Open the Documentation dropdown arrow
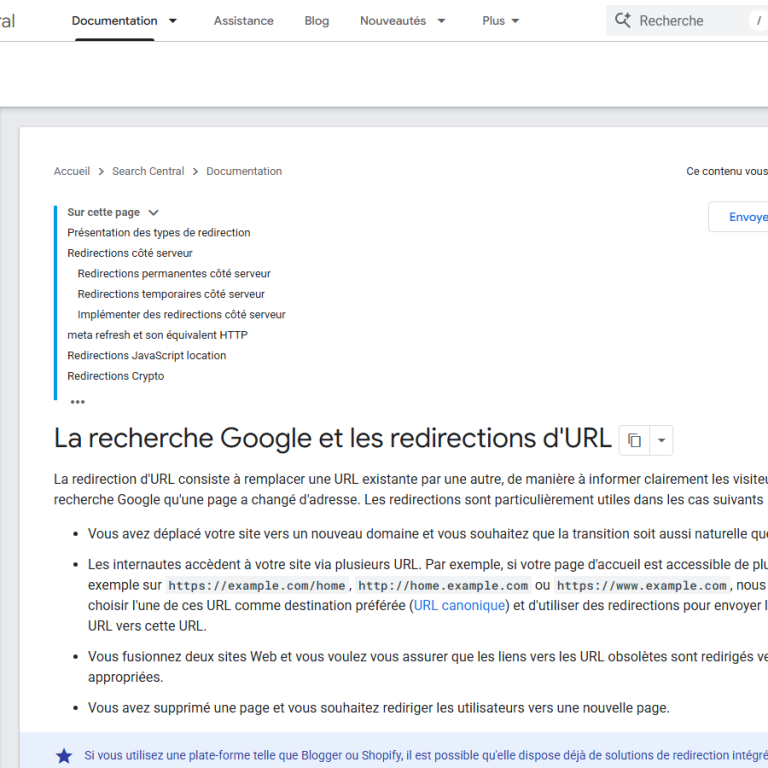Screen dimensions: 768x768 point(173,21)
